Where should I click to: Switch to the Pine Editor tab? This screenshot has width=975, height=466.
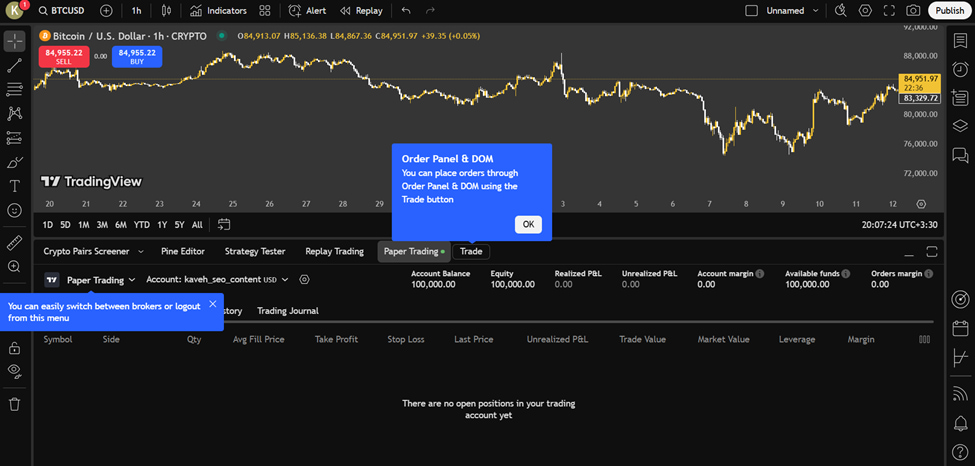click(x=183, y=251)
